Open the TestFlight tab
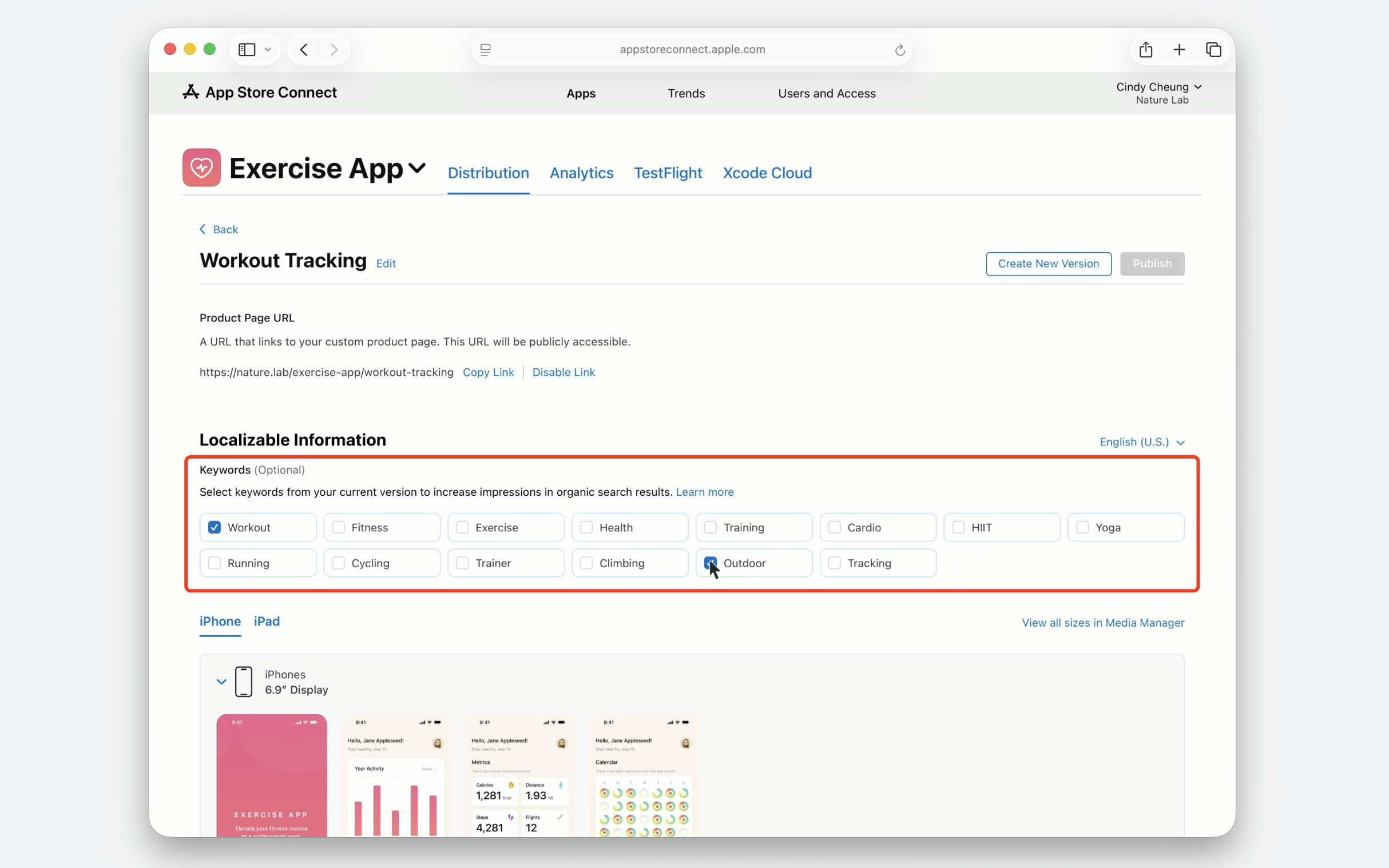 pos(667,173)
